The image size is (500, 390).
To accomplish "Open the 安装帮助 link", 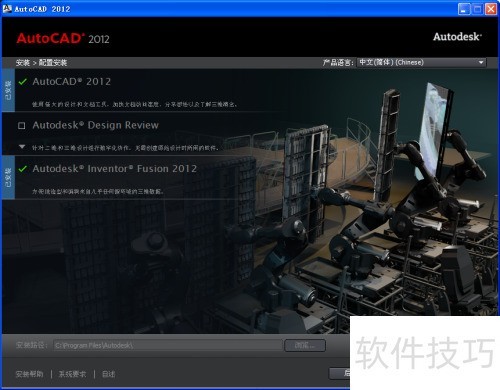I will pyautogui.click(x=29, y=374).
